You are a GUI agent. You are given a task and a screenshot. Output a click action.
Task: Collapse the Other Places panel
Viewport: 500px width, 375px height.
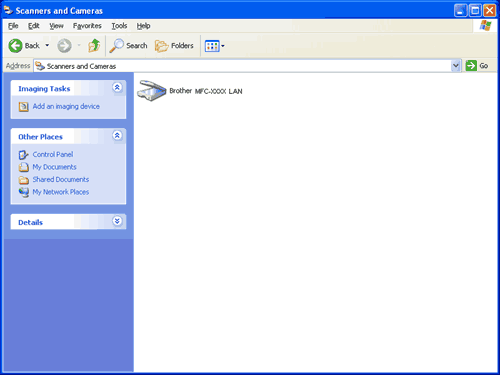(117, 135)
